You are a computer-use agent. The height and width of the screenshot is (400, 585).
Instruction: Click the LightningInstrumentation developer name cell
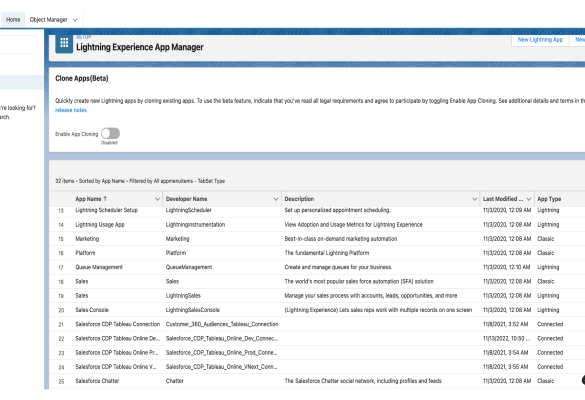click(x=195, y=225)
